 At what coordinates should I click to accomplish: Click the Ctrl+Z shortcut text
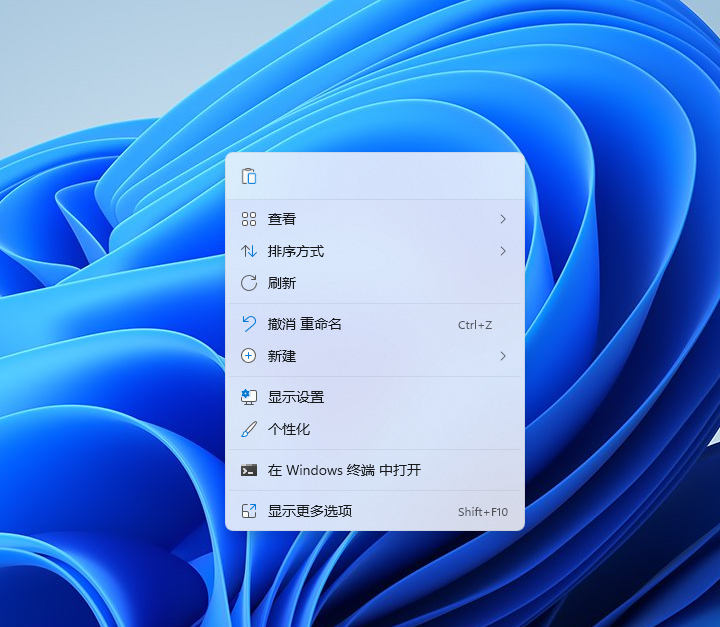tap(475, 325)
